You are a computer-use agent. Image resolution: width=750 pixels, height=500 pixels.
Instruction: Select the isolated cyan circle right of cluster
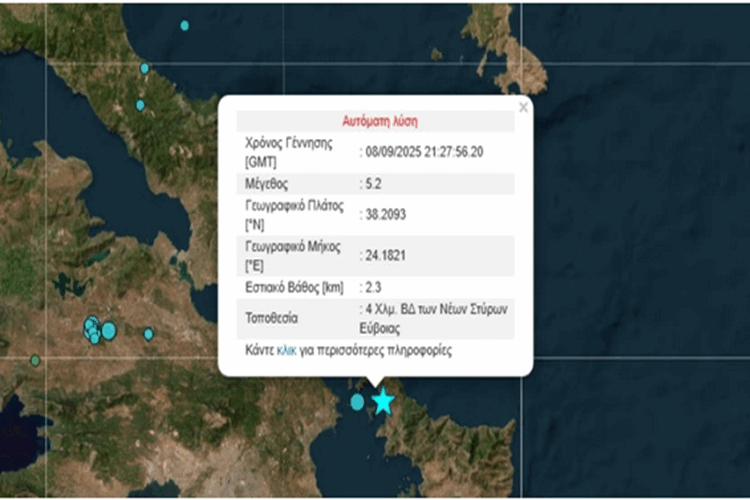tap(148, 334)
